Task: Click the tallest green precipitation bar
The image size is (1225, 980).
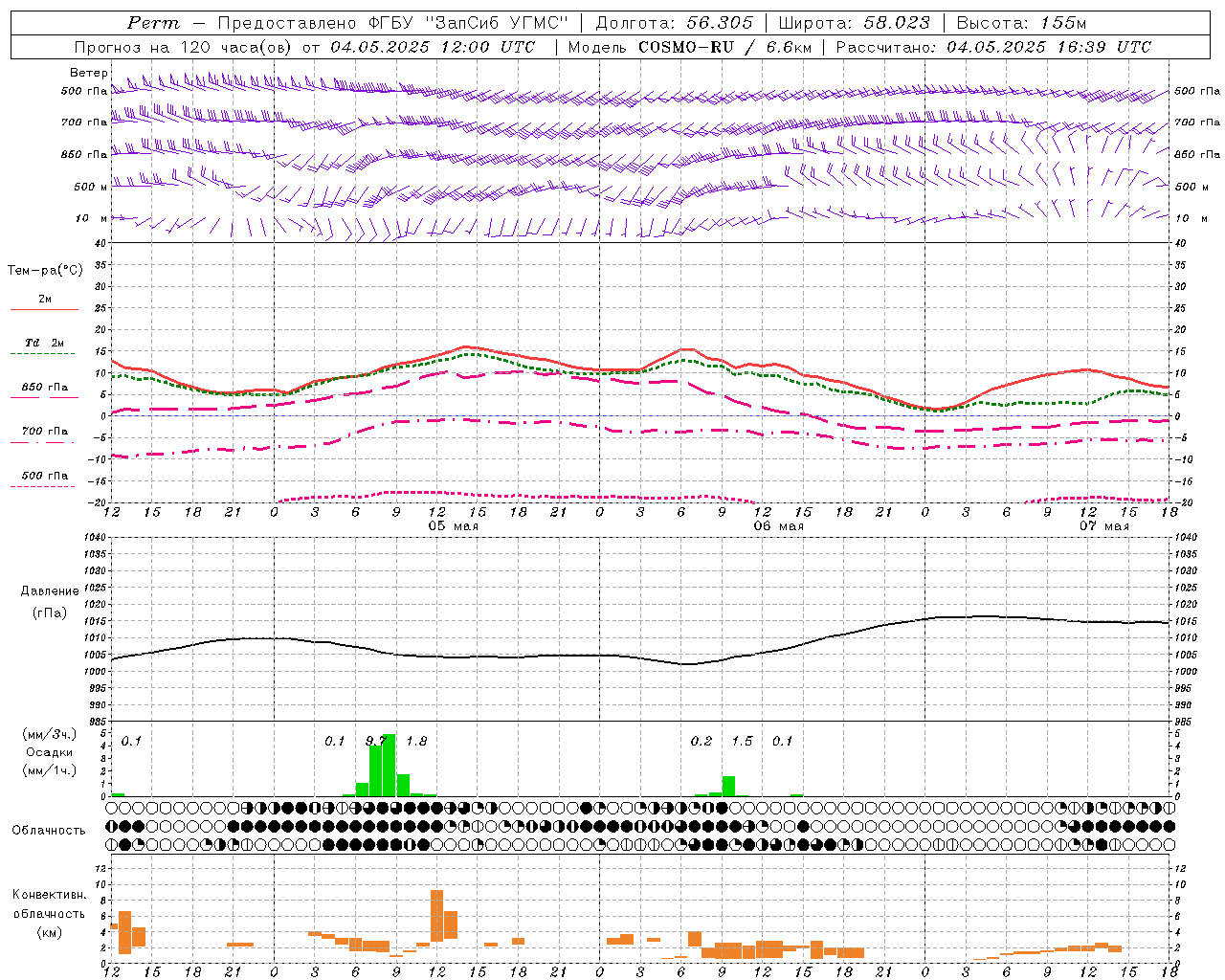Action: click(x=390, y=765)
